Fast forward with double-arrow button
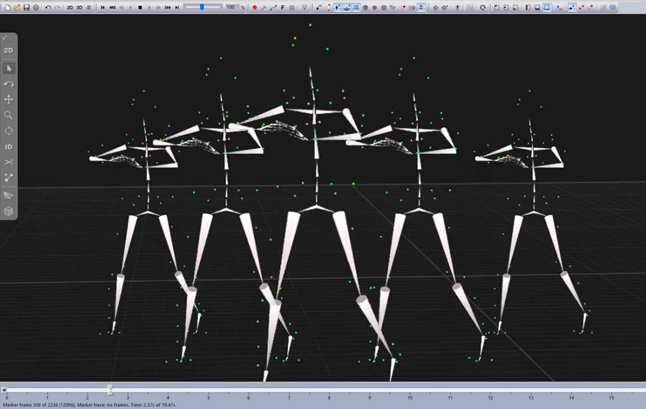This screenshot has height=409, width=646. pyautogui.click(x=168, y=7)
